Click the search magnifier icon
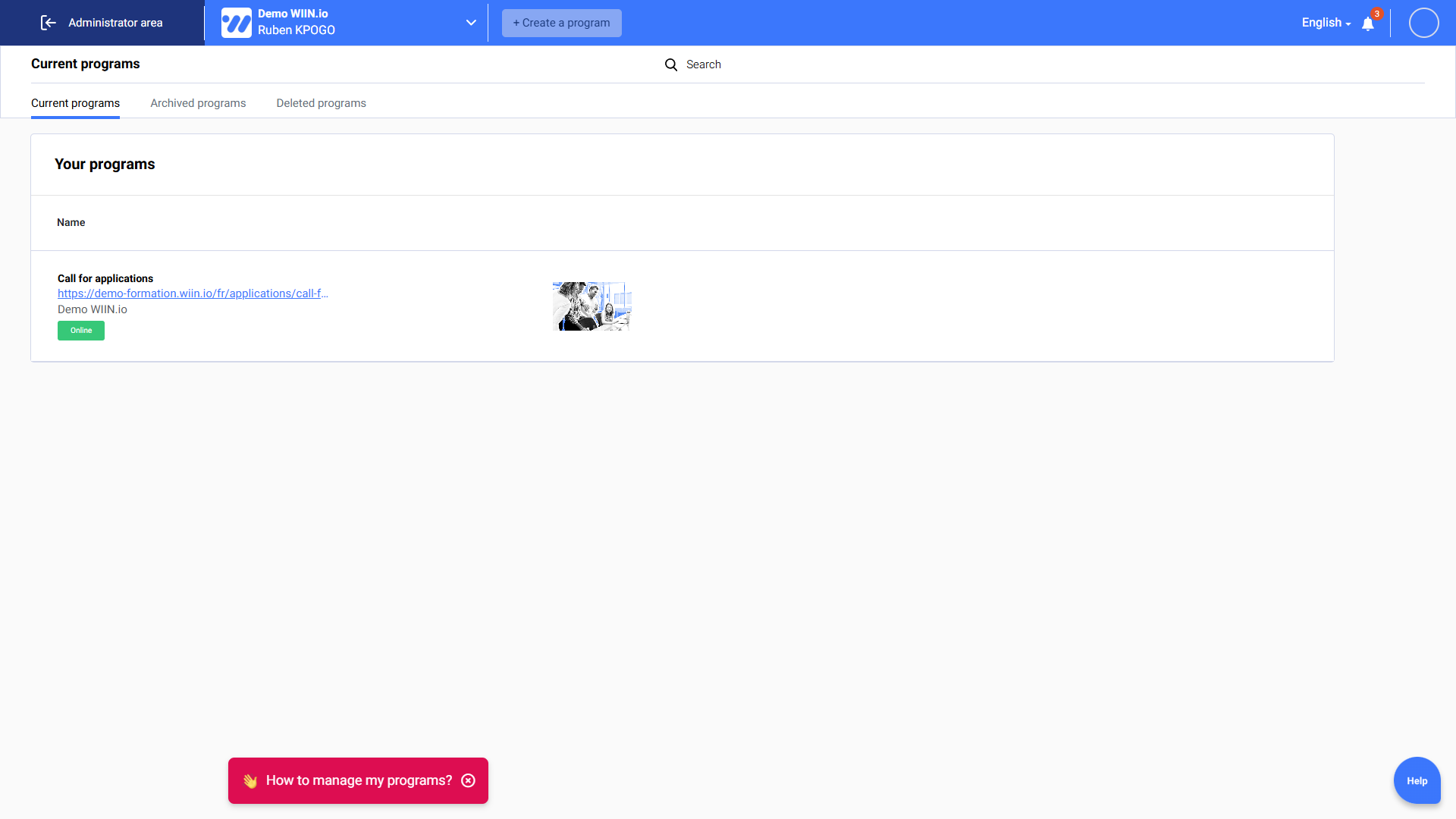Viewport: 1456px width, 819px height. pos(671,64)
